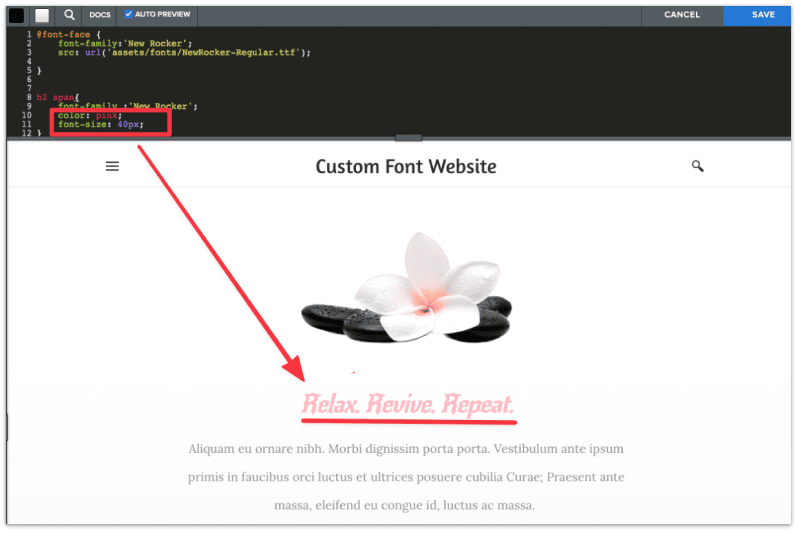
Task: Click the @font-face rule on line 1
Action: 62,34
